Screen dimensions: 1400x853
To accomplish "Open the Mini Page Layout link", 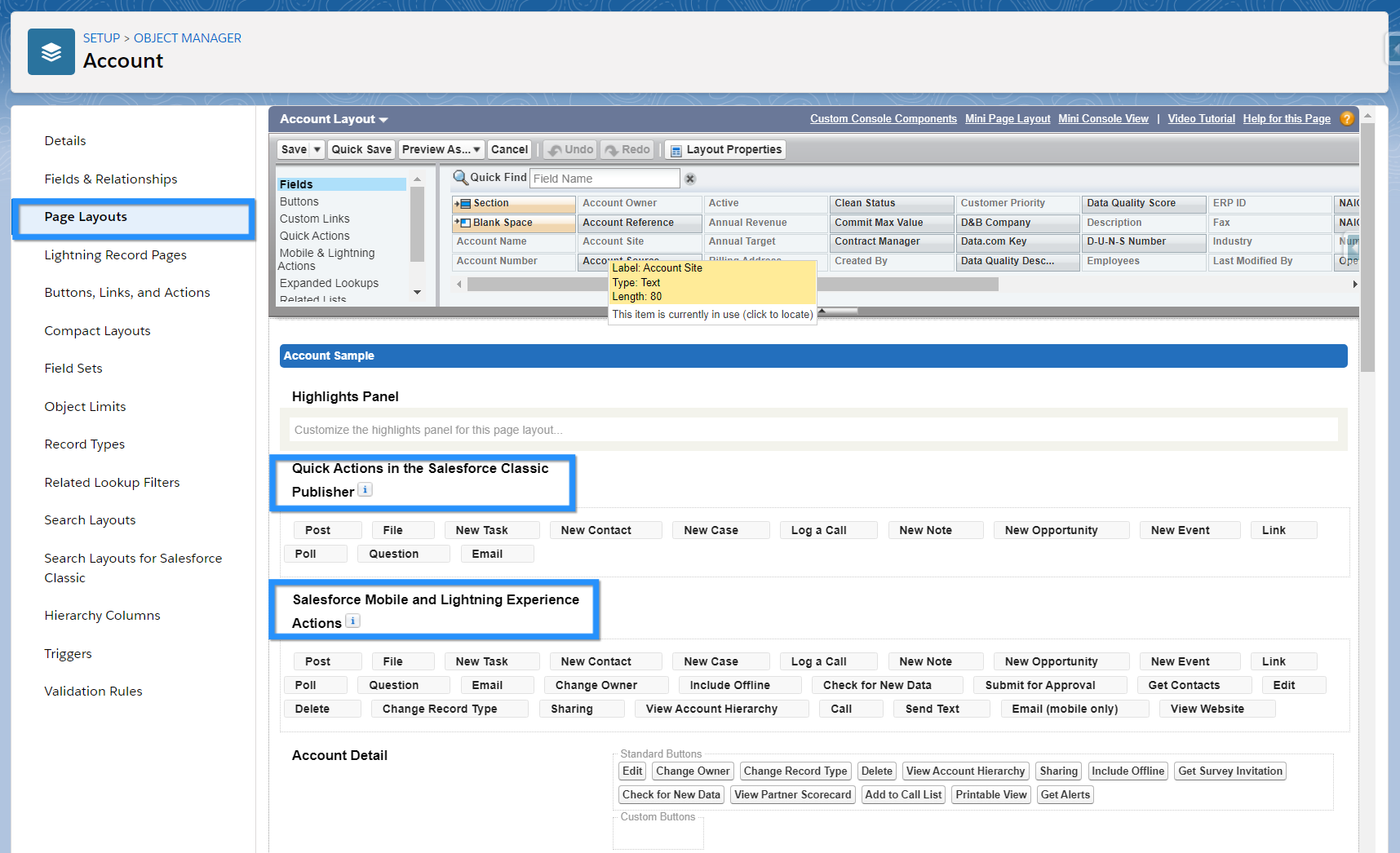I will tap(1008, 119).
